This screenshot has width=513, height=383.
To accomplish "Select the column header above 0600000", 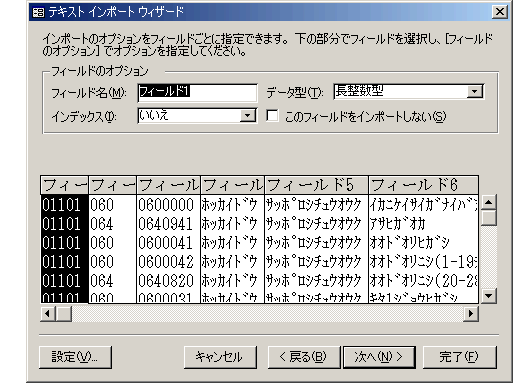I will [168, 185].
